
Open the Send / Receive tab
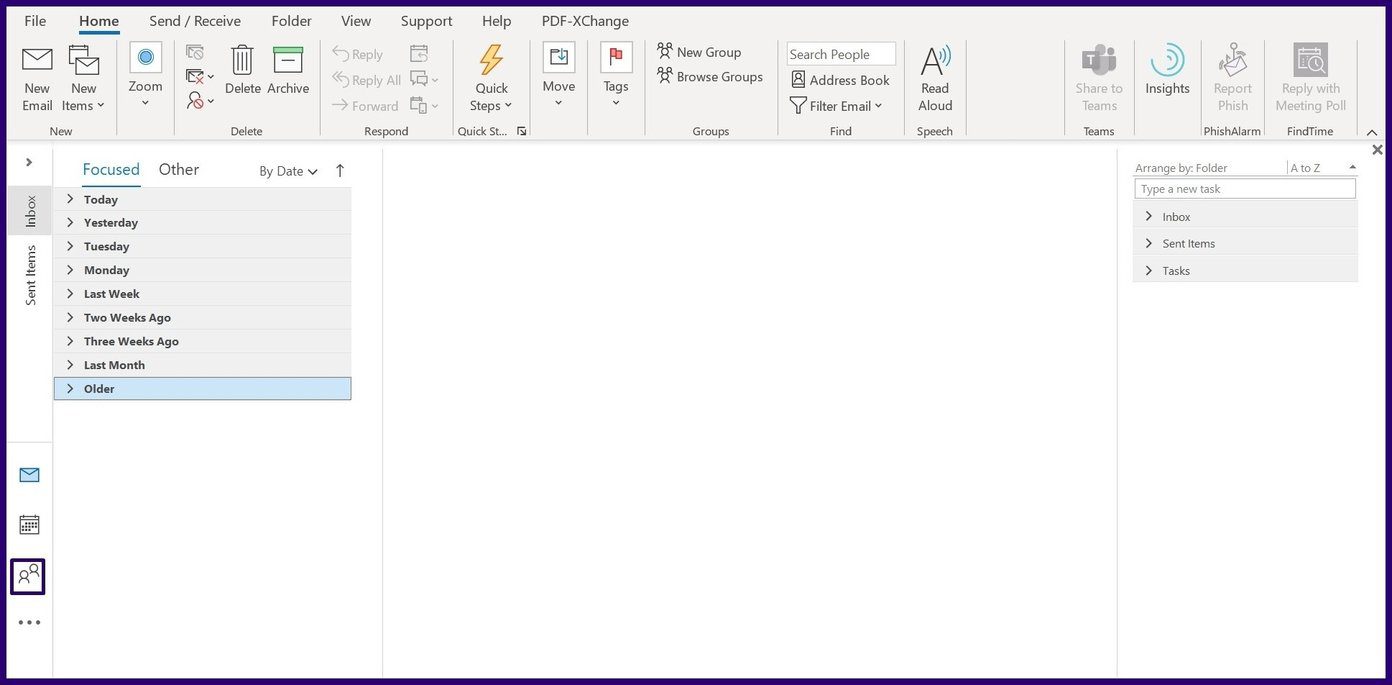(195, 21)
